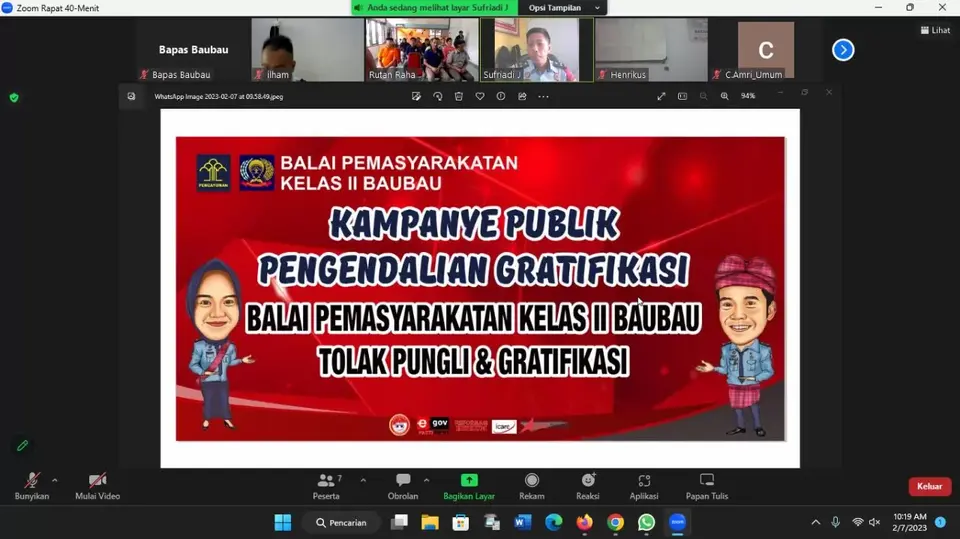The width and height of the screenshot is (960, 539).
Task: Unmute microphone with Bunyikan button
Action: (32, 486)
